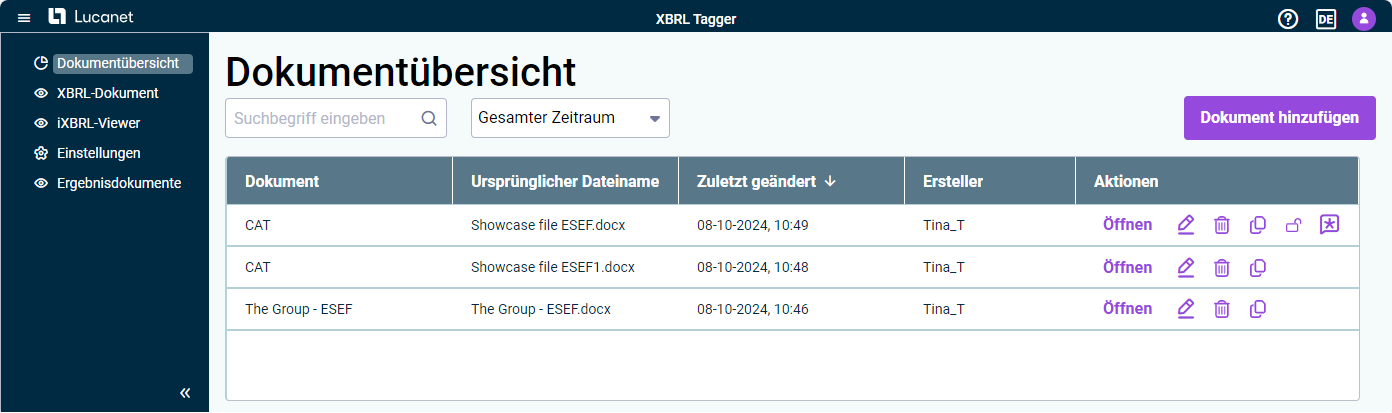Open the hamburger navigation menu
Image resolution: width=1392 pixels, height=413 pixels.
[x=24, y=18]
